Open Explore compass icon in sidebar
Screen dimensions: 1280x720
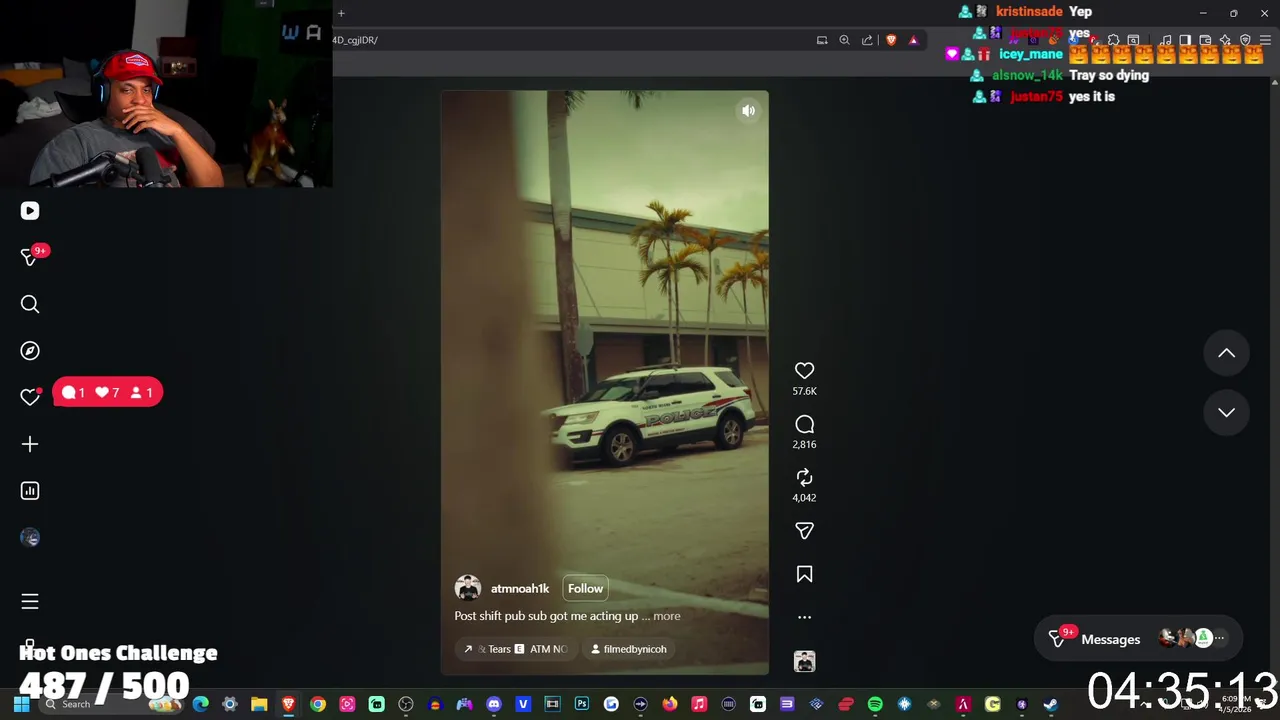[30, 351]
